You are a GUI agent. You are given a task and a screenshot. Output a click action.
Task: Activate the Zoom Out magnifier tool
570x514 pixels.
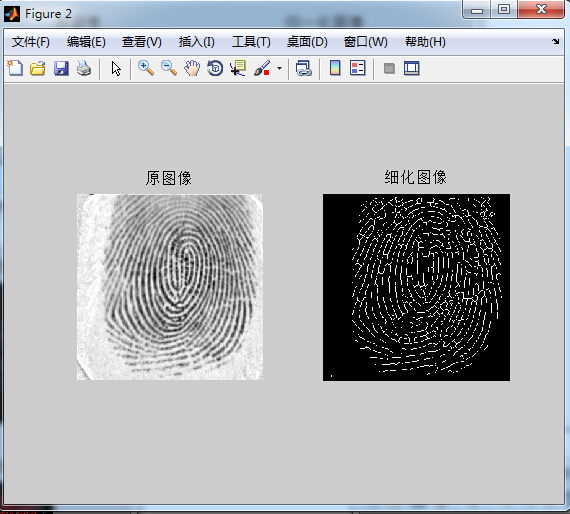tap(169, 68)
